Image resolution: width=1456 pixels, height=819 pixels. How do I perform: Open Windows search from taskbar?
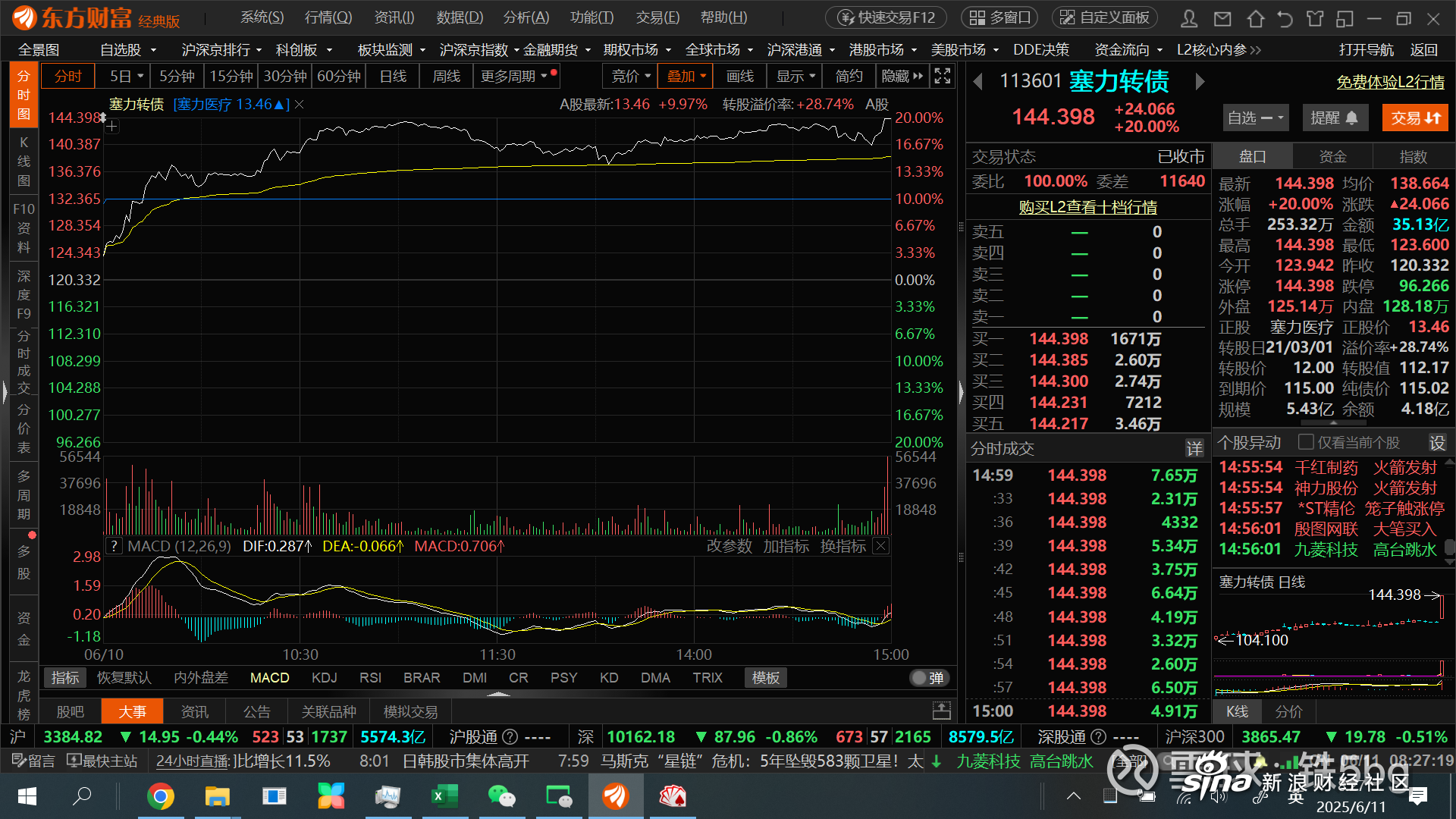point(82,796)
